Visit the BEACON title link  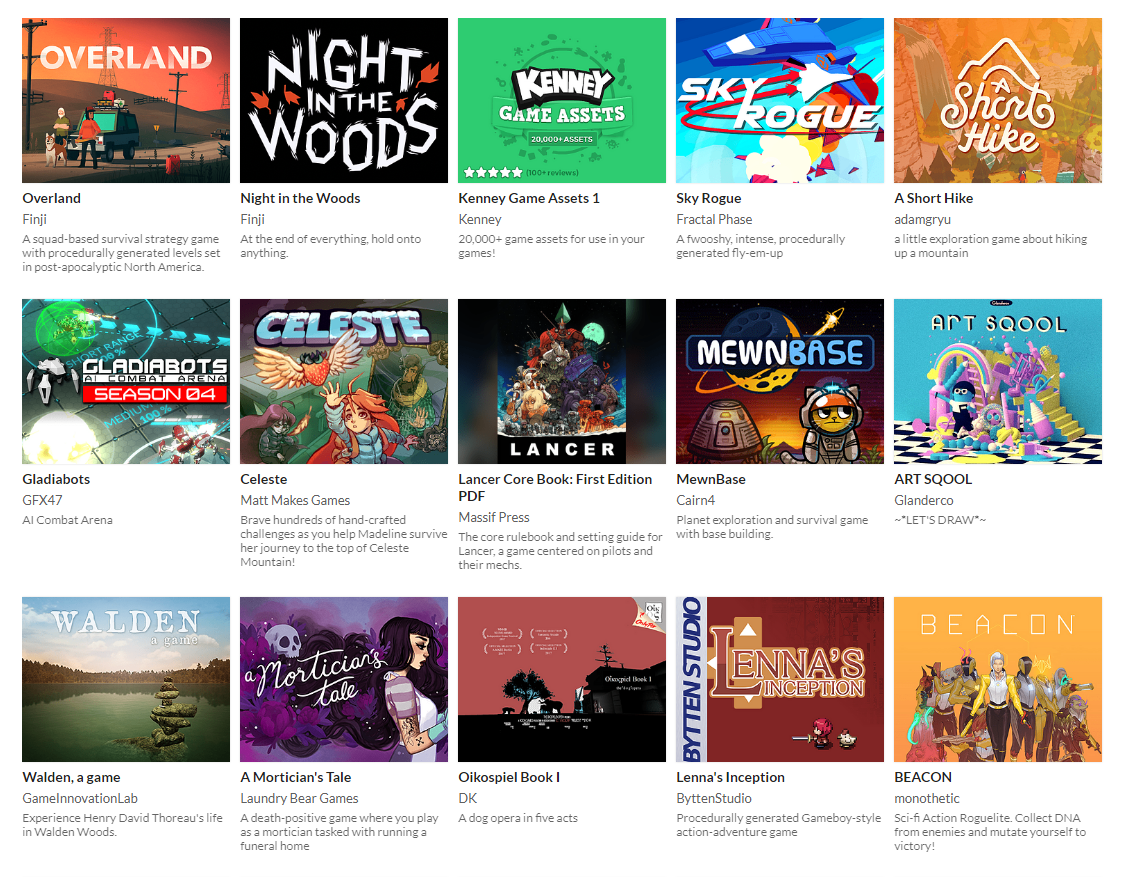pos(923,777)
